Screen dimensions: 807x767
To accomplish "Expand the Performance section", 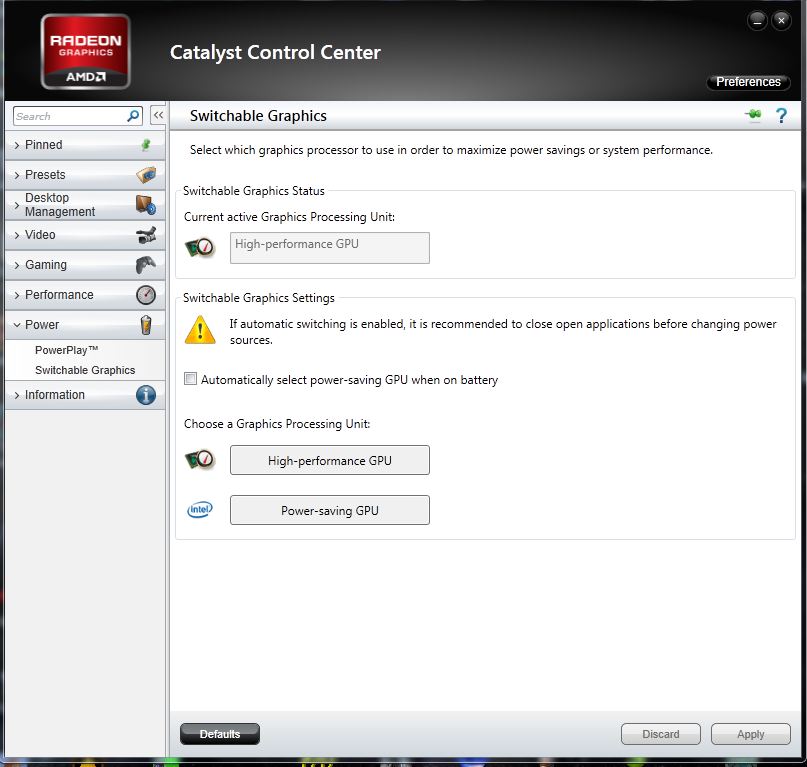I will pos(85,295).
